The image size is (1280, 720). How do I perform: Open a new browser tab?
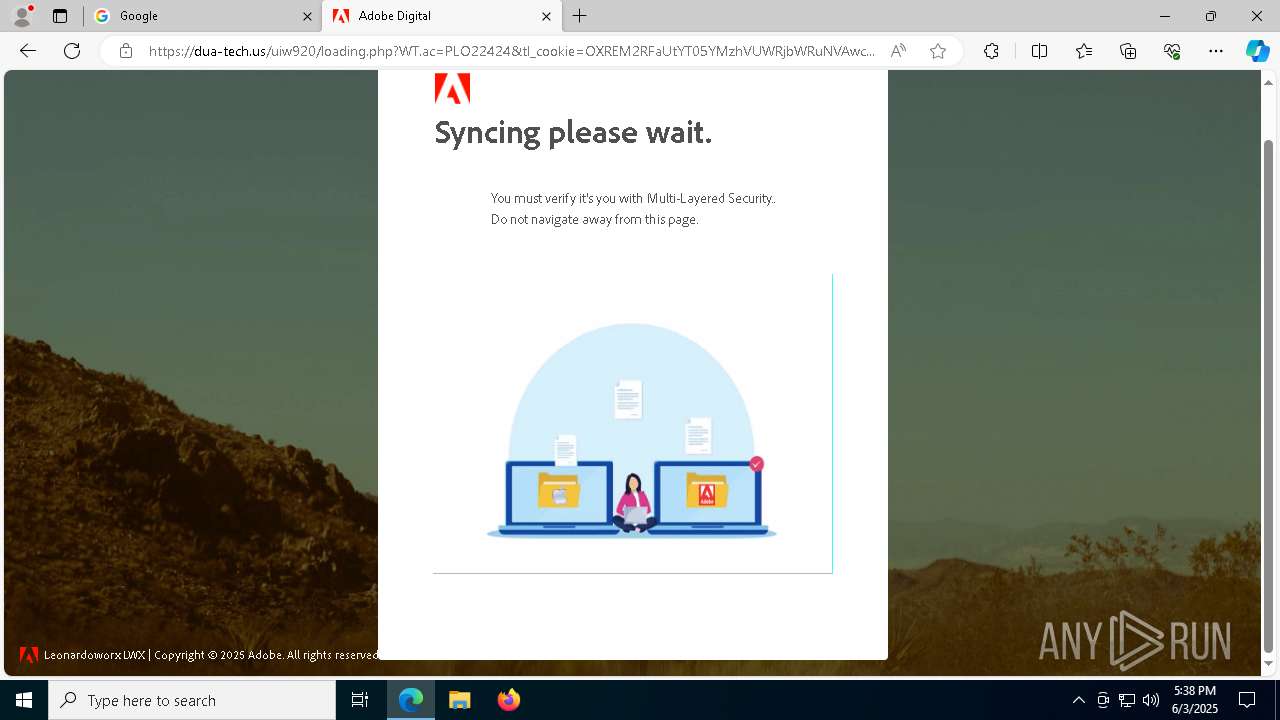(x=580, y=16)
